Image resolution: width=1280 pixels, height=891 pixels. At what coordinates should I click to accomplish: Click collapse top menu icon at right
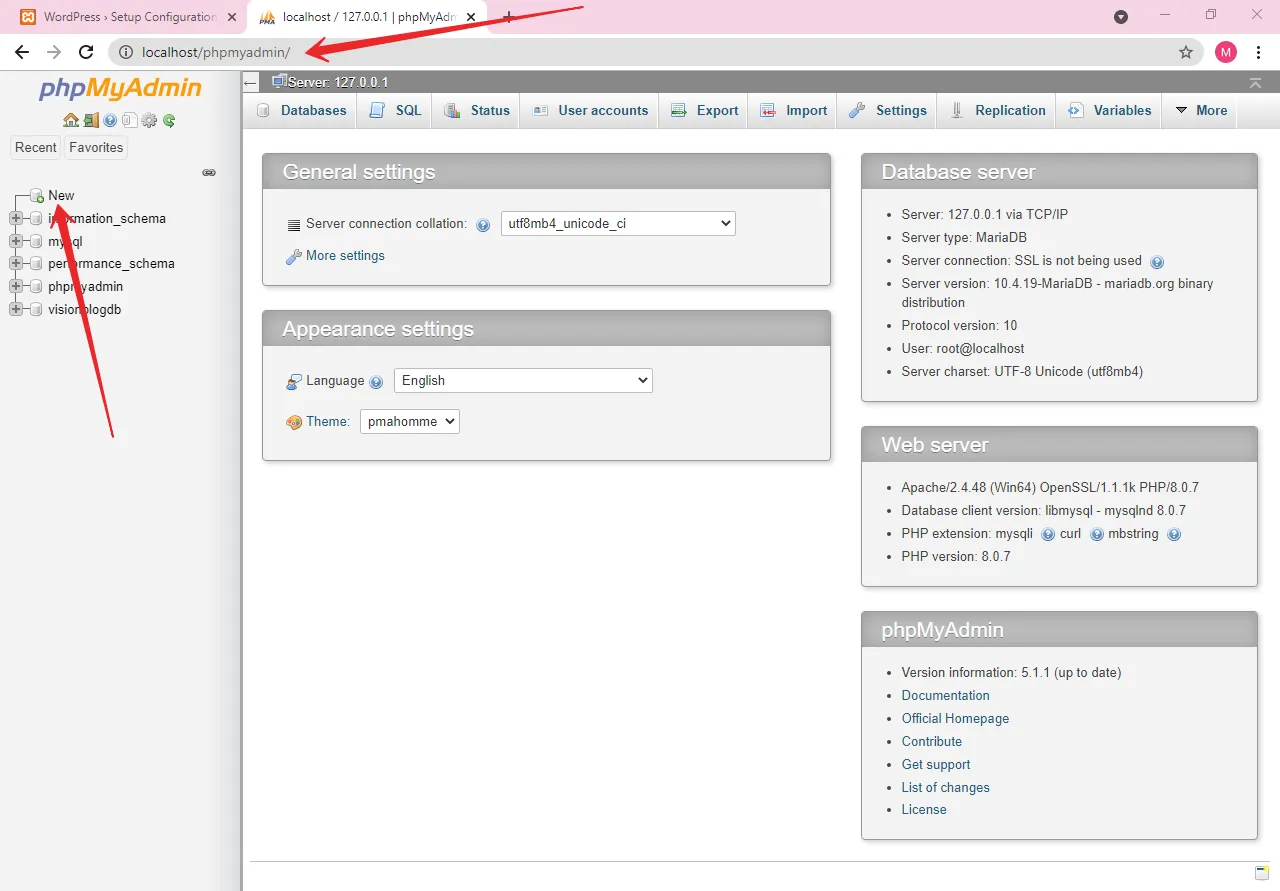tap(1255, 82)
